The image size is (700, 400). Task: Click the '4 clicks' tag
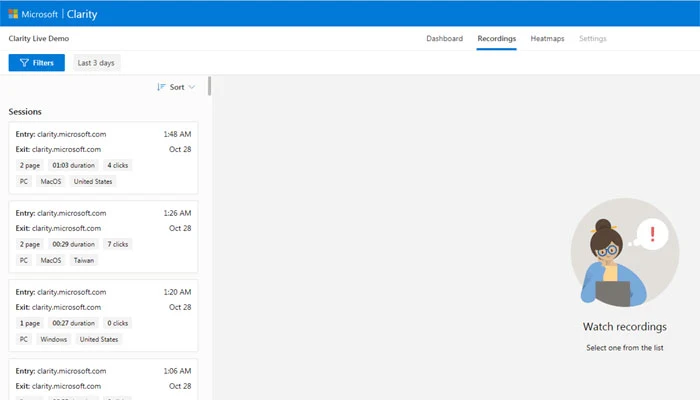click(117, 165)
